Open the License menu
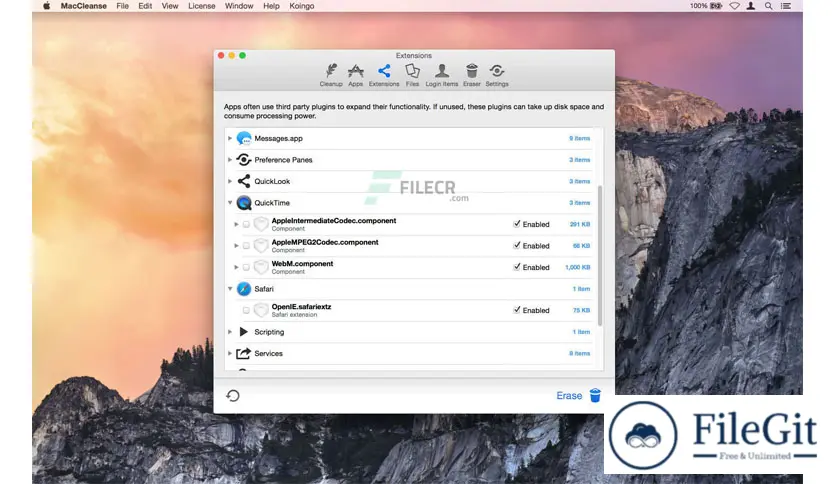The height and width of the screenshot is (484, 836). pos(202,6)
